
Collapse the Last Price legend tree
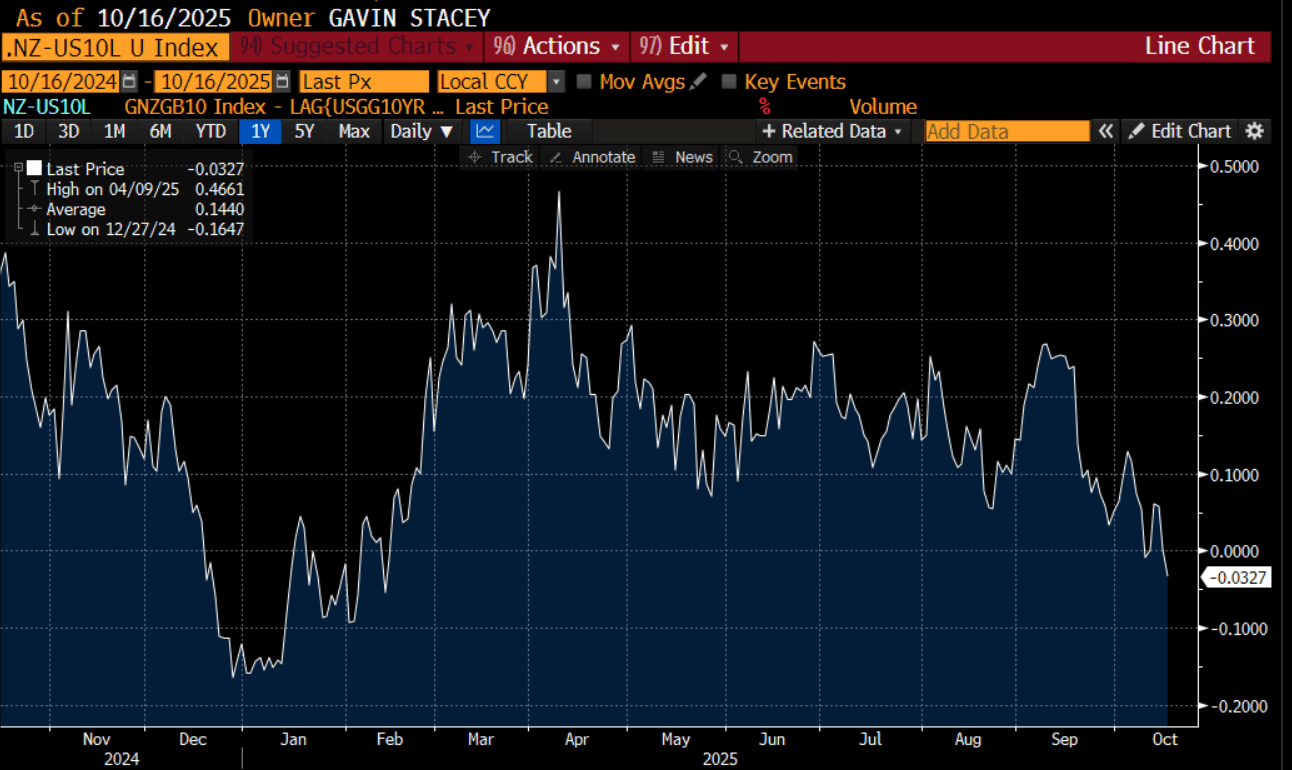click(x=18, y=168)
